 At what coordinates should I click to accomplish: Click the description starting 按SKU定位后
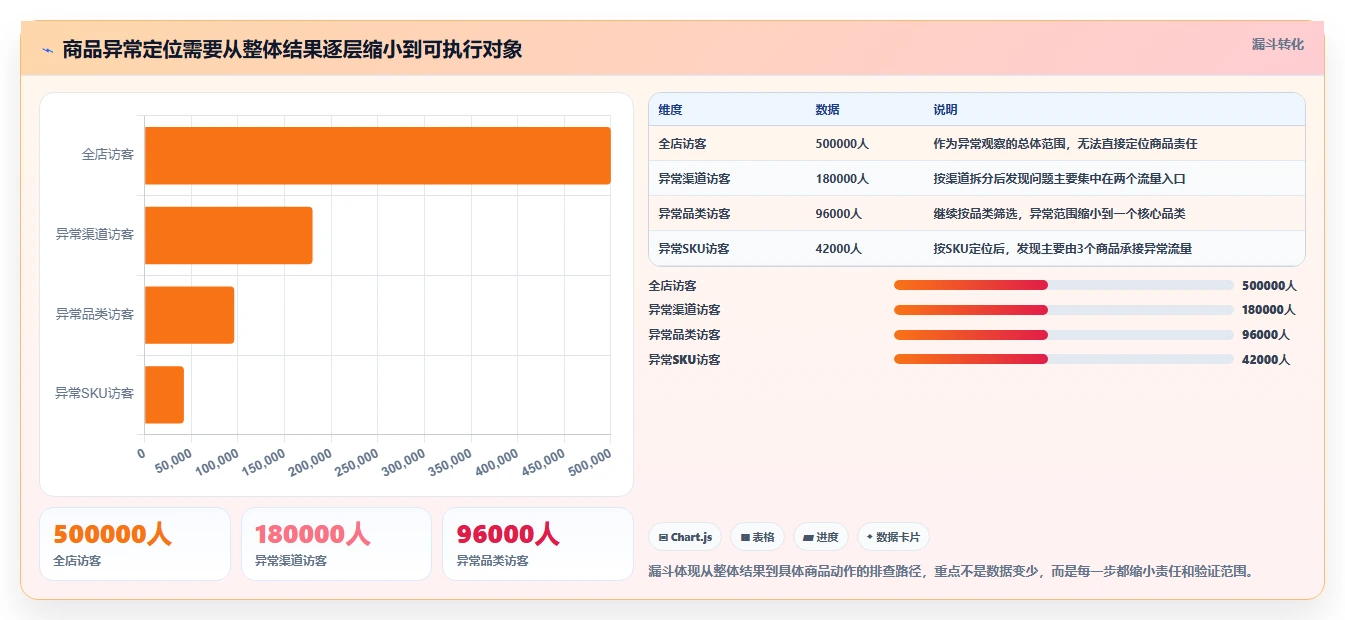coord(1063,249)
